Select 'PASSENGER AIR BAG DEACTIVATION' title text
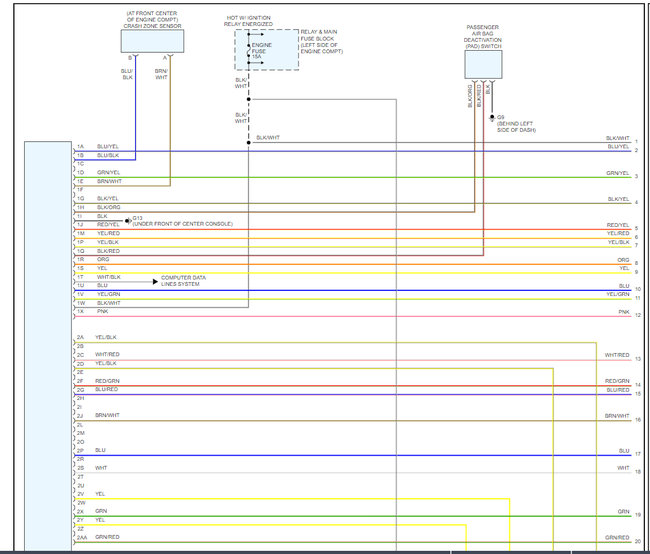 [x=483, y=34]
